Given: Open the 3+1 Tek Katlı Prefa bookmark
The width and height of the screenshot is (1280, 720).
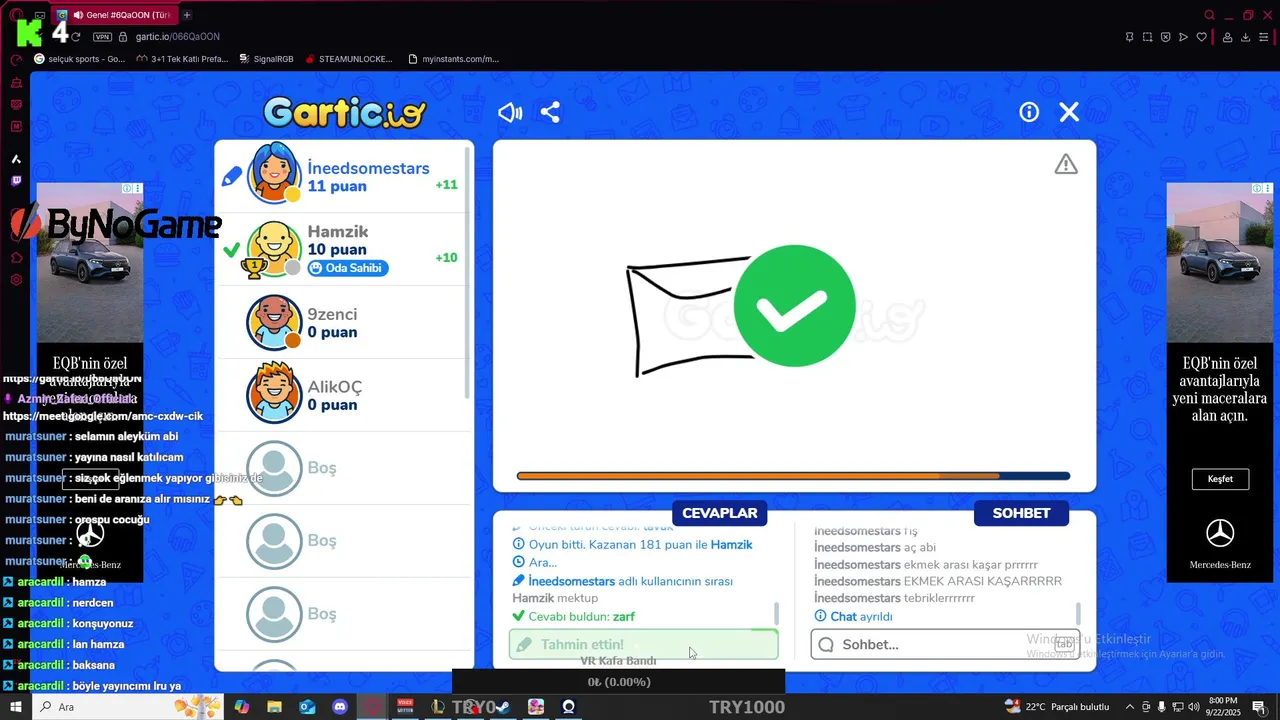Looking at the screenshot, I should (x=182, y=59).
